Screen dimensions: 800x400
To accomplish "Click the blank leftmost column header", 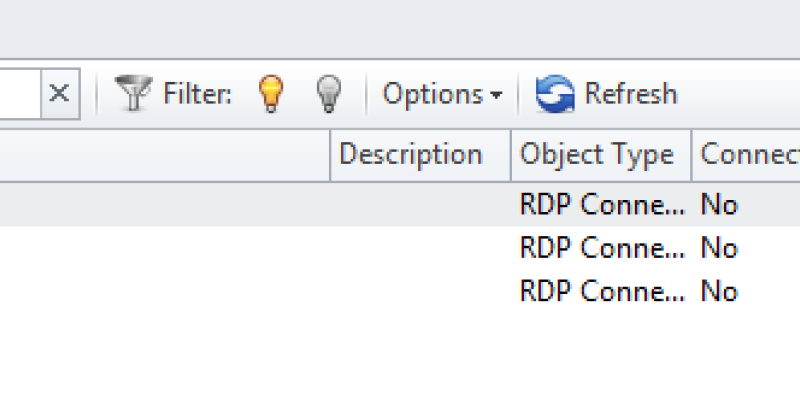I will [165, 155].
